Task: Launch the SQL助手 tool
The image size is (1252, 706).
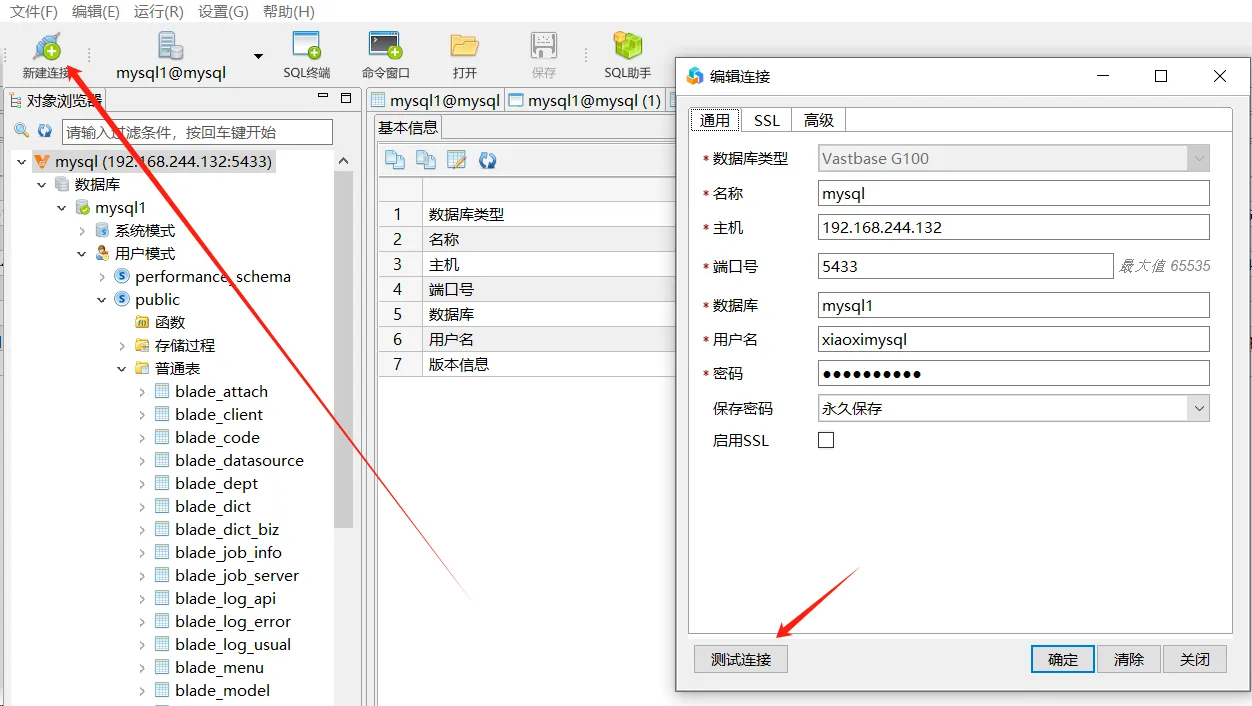Action: [x=627, y=48]
